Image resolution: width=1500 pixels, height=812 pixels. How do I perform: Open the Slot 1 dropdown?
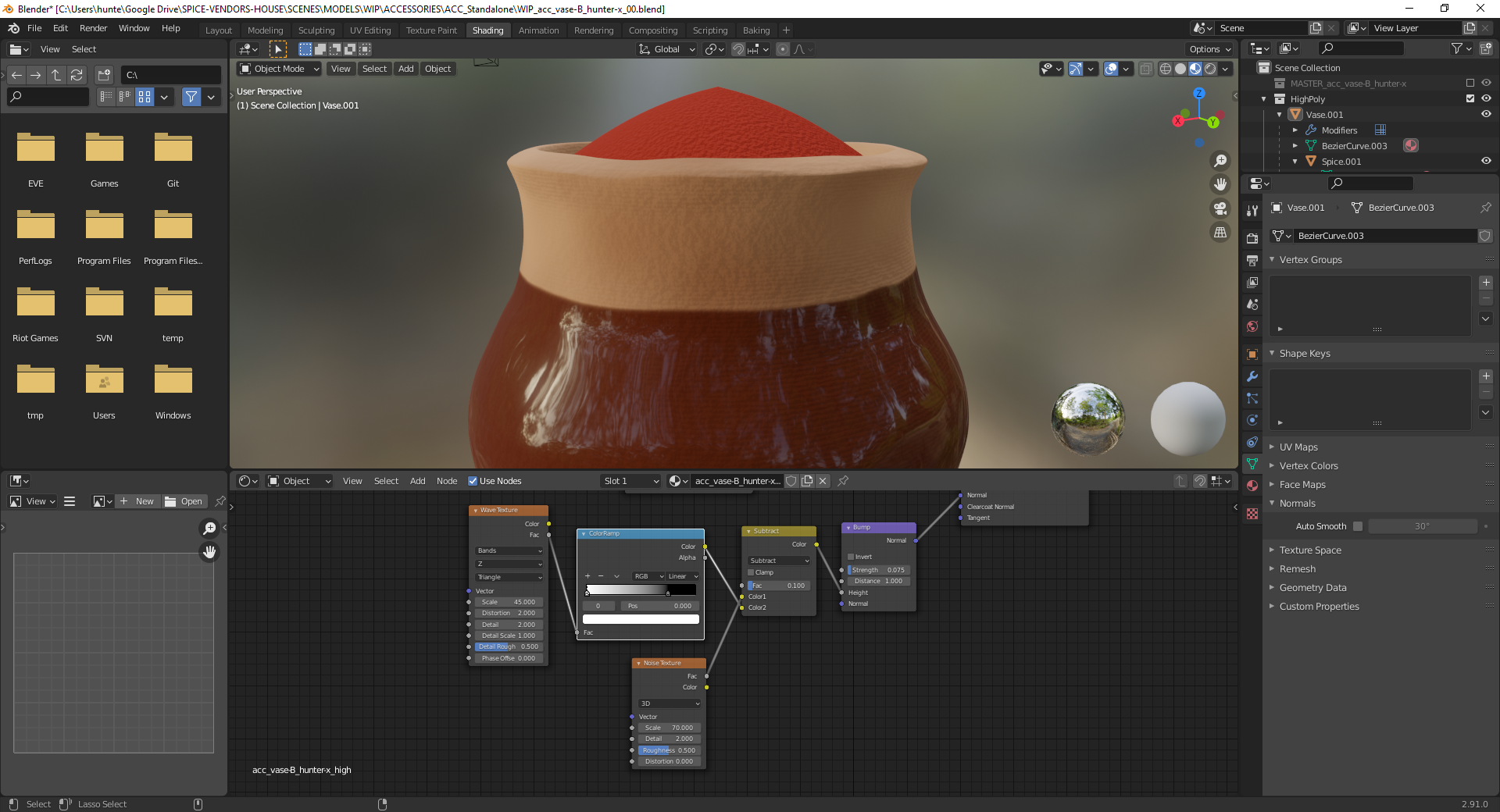click(x=630, y=481)
